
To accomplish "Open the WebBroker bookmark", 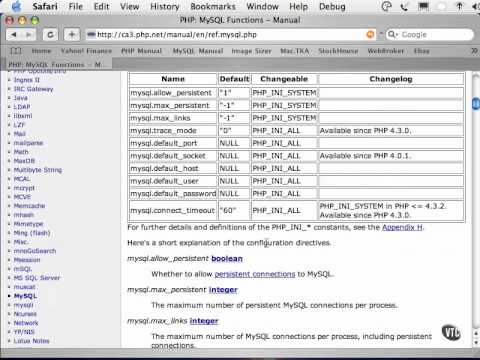I will pyautogui.click(x=386, y=51).
